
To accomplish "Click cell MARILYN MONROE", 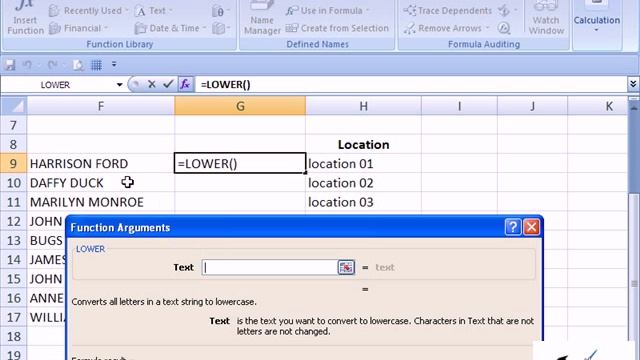I will coord(100,202).
